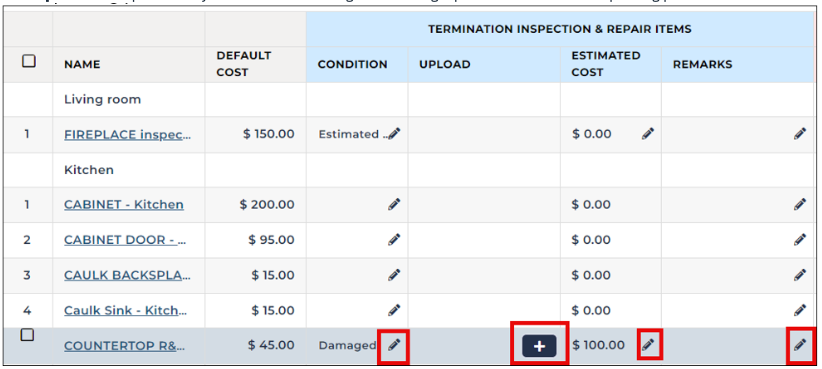Open FIREPLACE inspection item link
822x369 pixels.
[127, 135]
